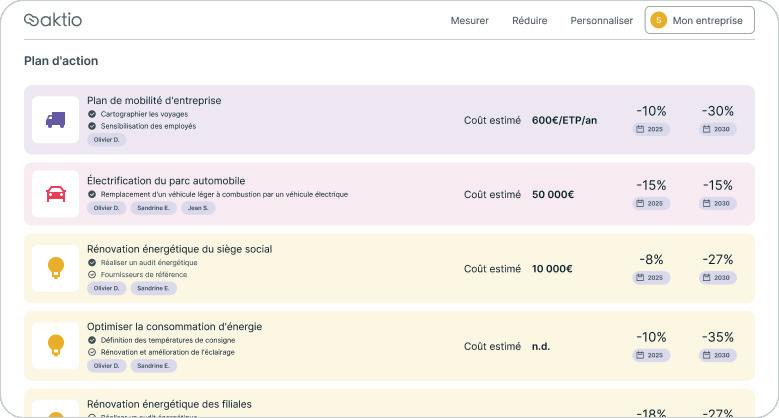Click the 50 000€ estimated cost value
The width and height of the screenshot is (779, 418).
(x=553, y=194)
